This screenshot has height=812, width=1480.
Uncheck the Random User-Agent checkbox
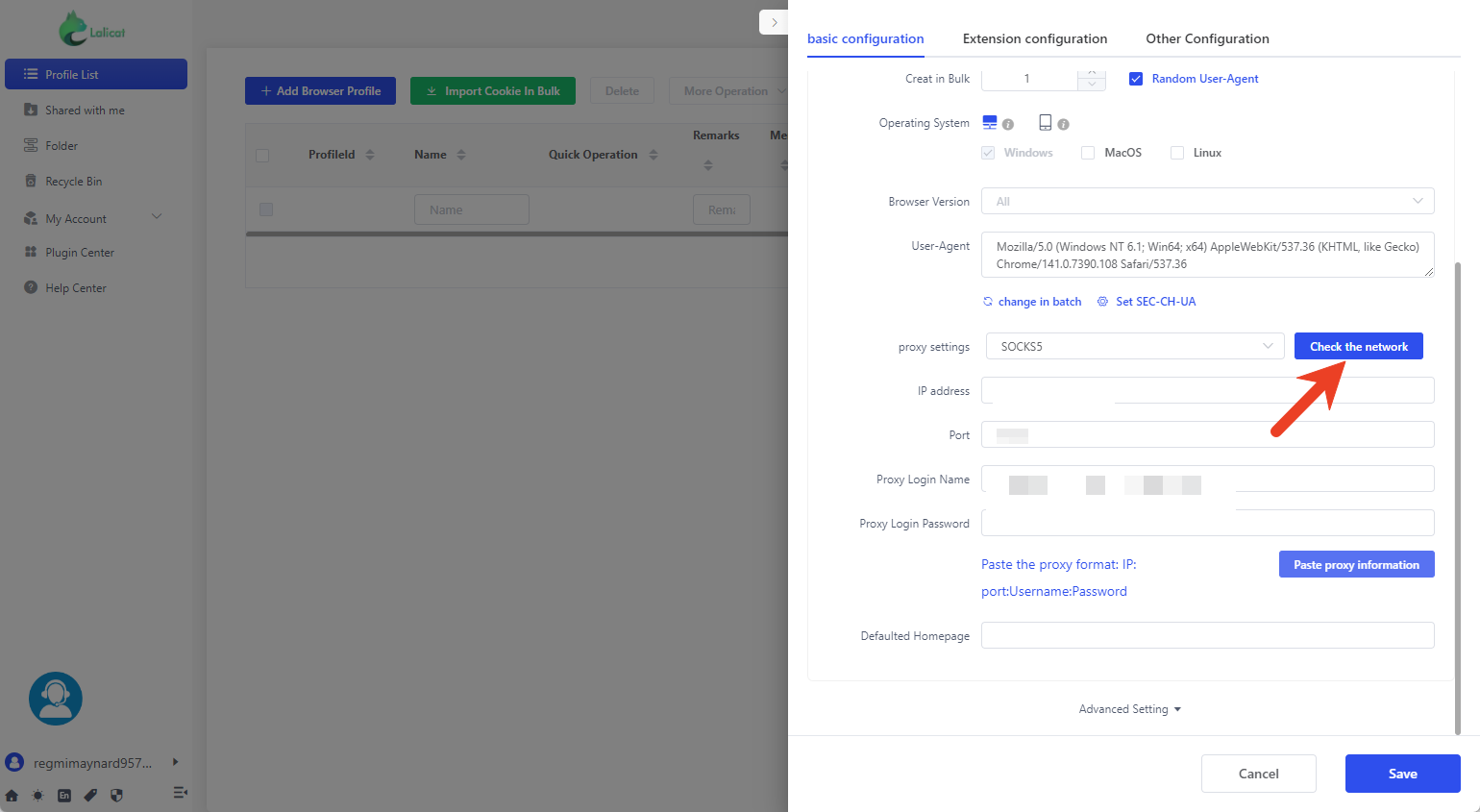(1135, 79)
